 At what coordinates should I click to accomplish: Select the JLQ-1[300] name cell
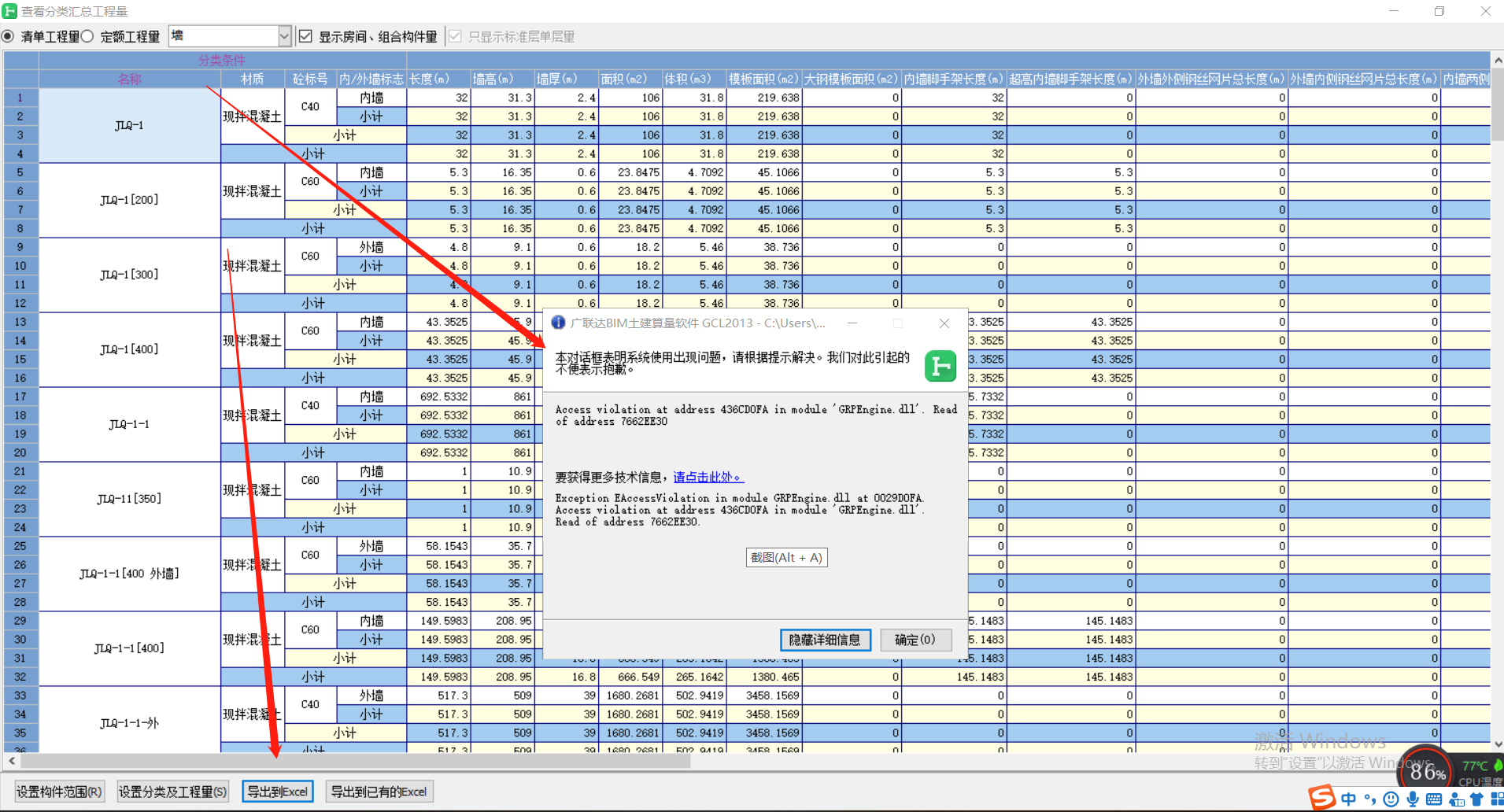[x=129, y=275]
